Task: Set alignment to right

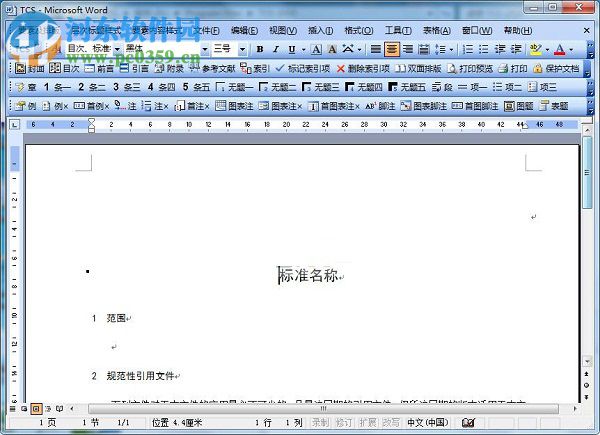Action: 408,49
